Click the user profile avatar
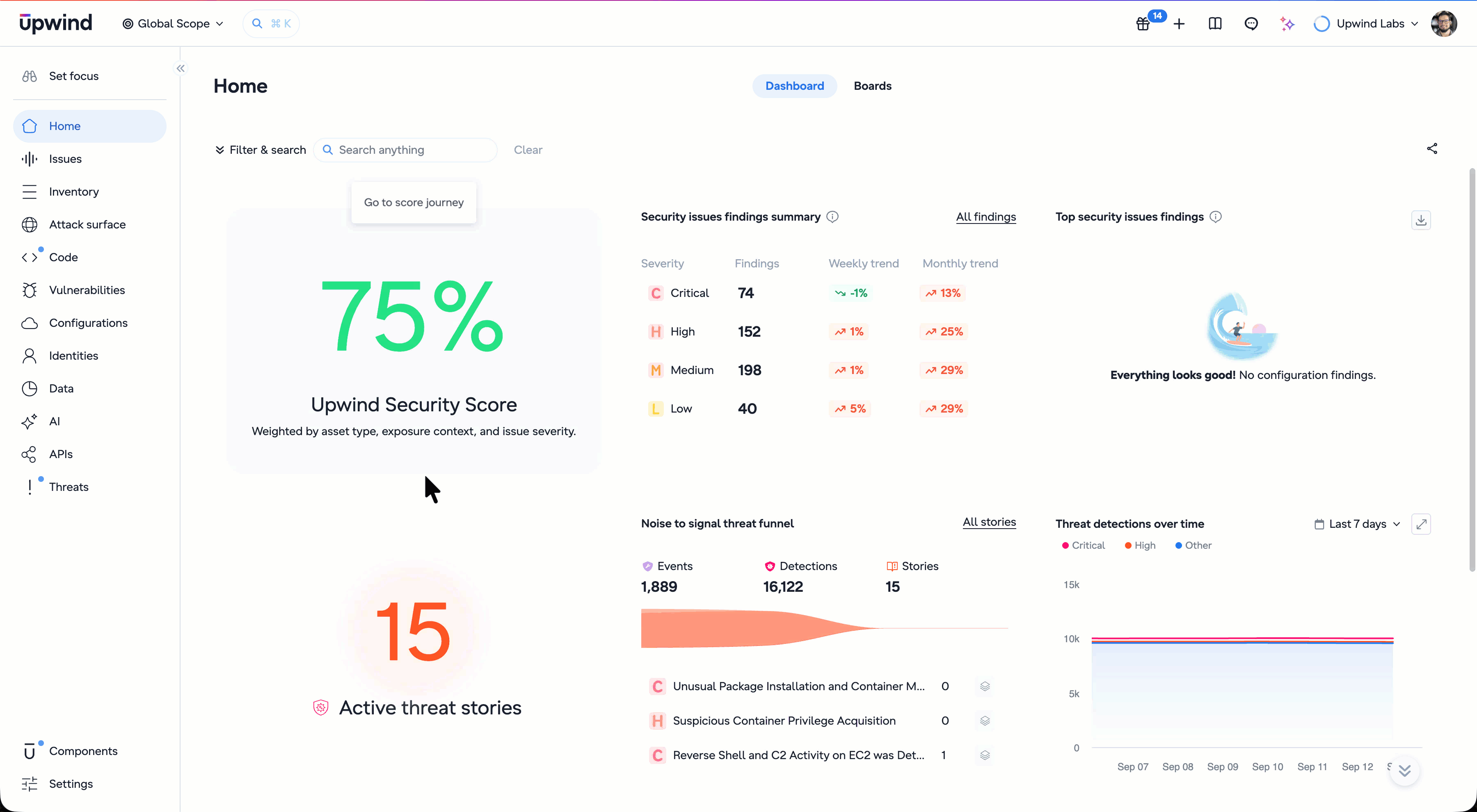The width and height of the screenshot is (1477, 812). 1444,23
